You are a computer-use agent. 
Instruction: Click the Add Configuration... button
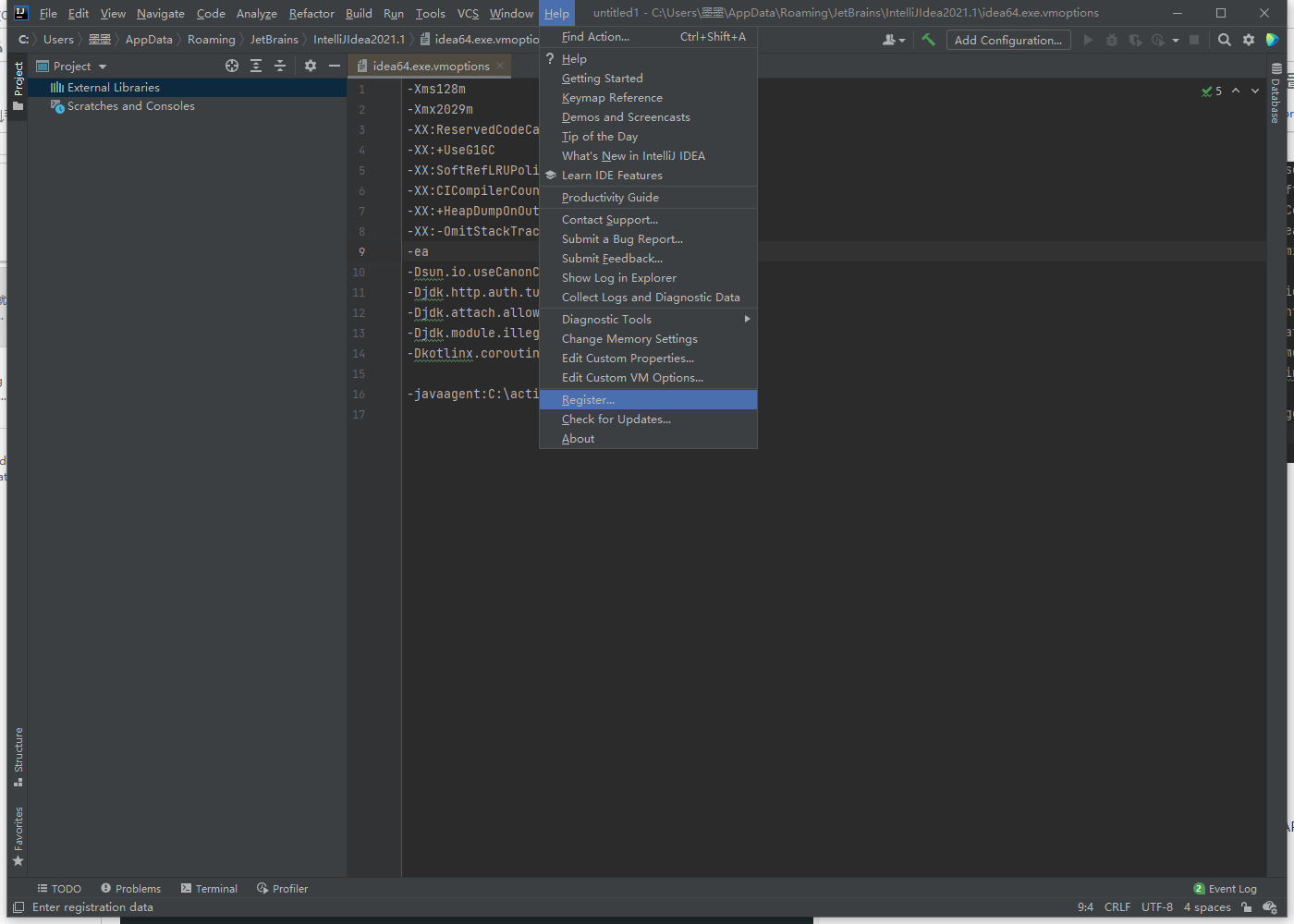pos(1007,40)
